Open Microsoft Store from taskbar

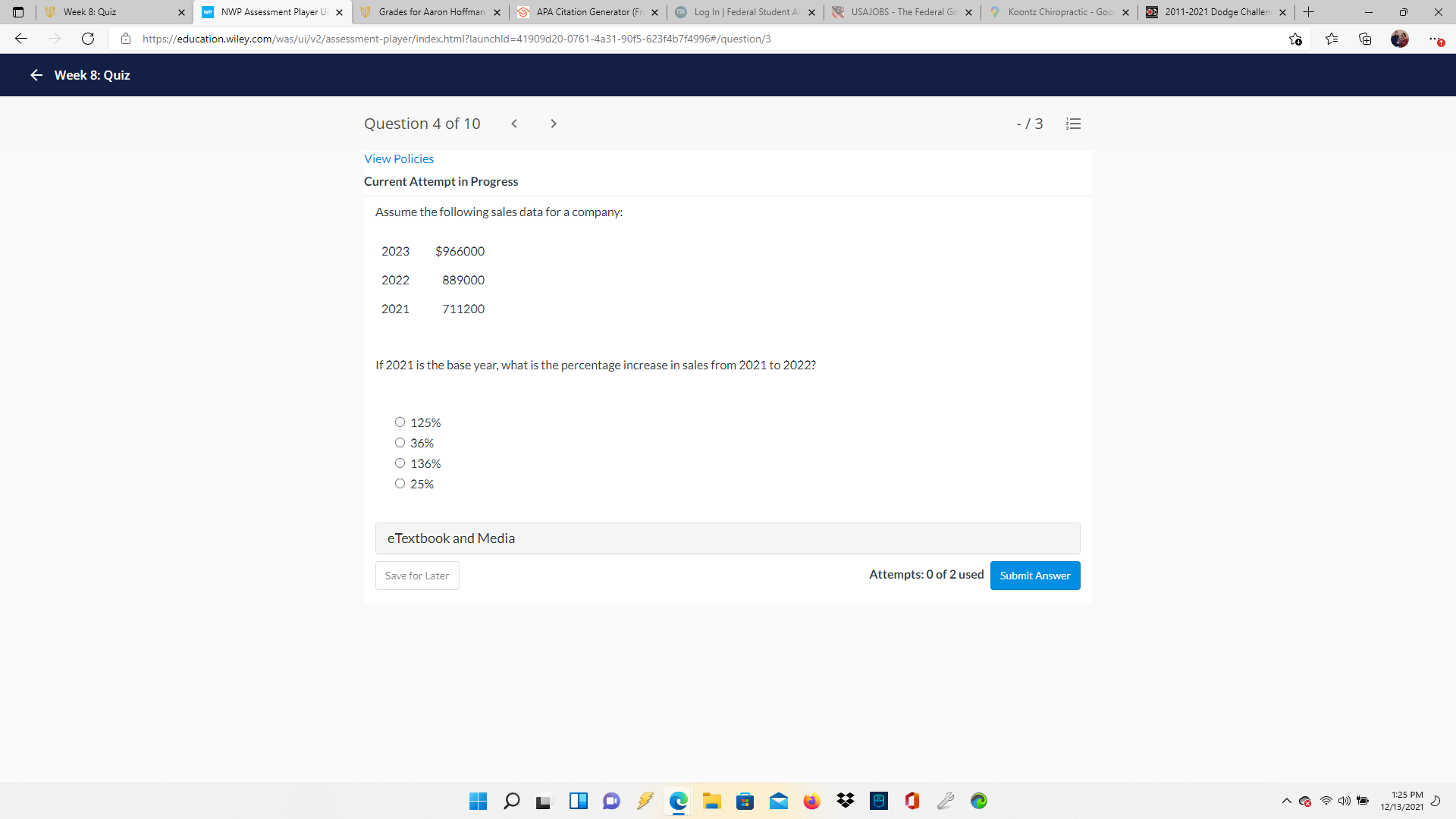(745, 801)
